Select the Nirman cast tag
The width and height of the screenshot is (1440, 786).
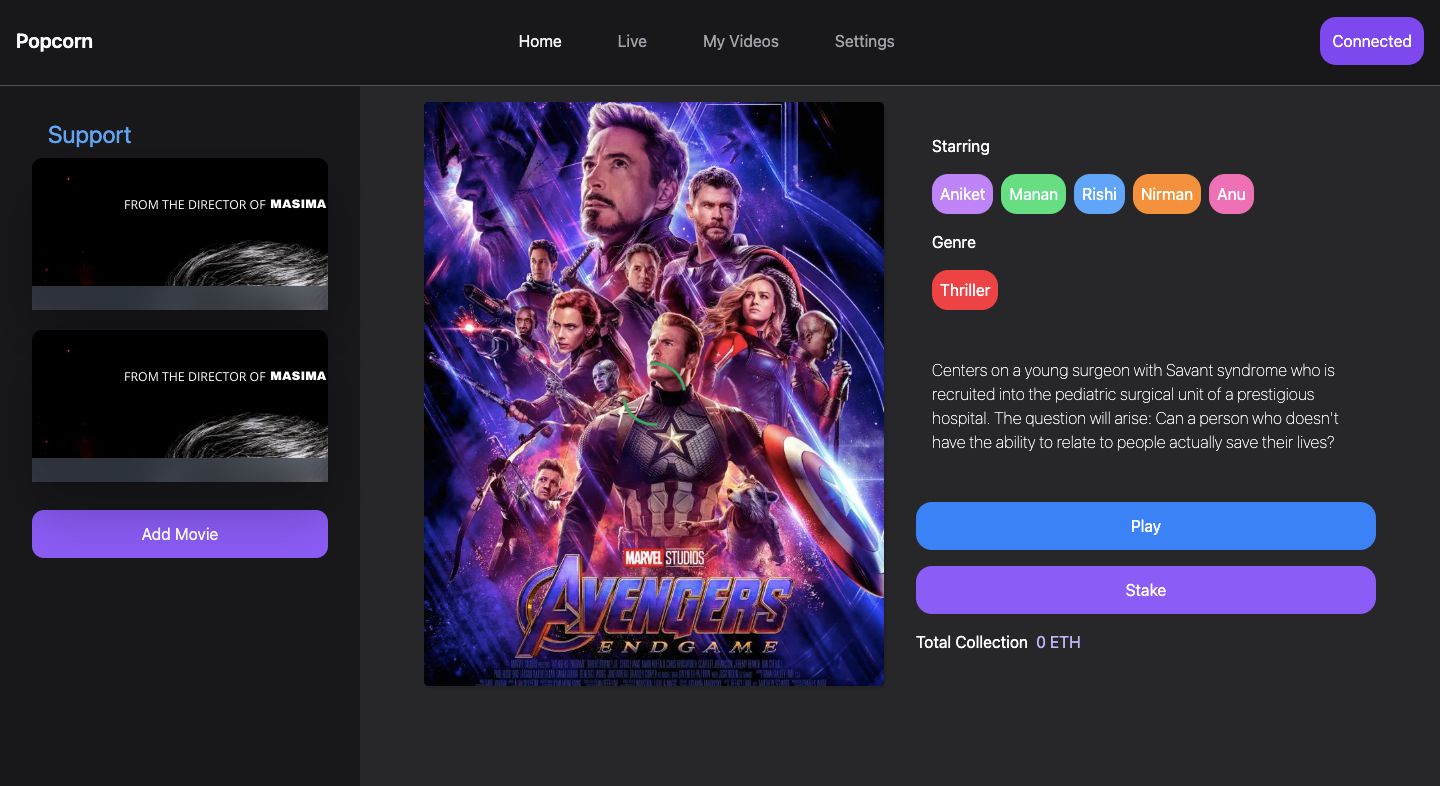(1167, 194)
